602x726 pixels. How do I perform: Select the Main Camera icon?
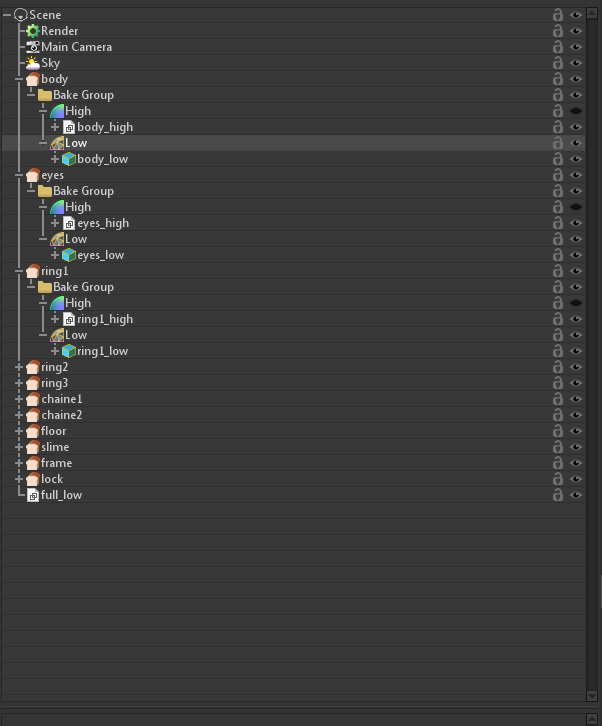click(x=33, y=47)
